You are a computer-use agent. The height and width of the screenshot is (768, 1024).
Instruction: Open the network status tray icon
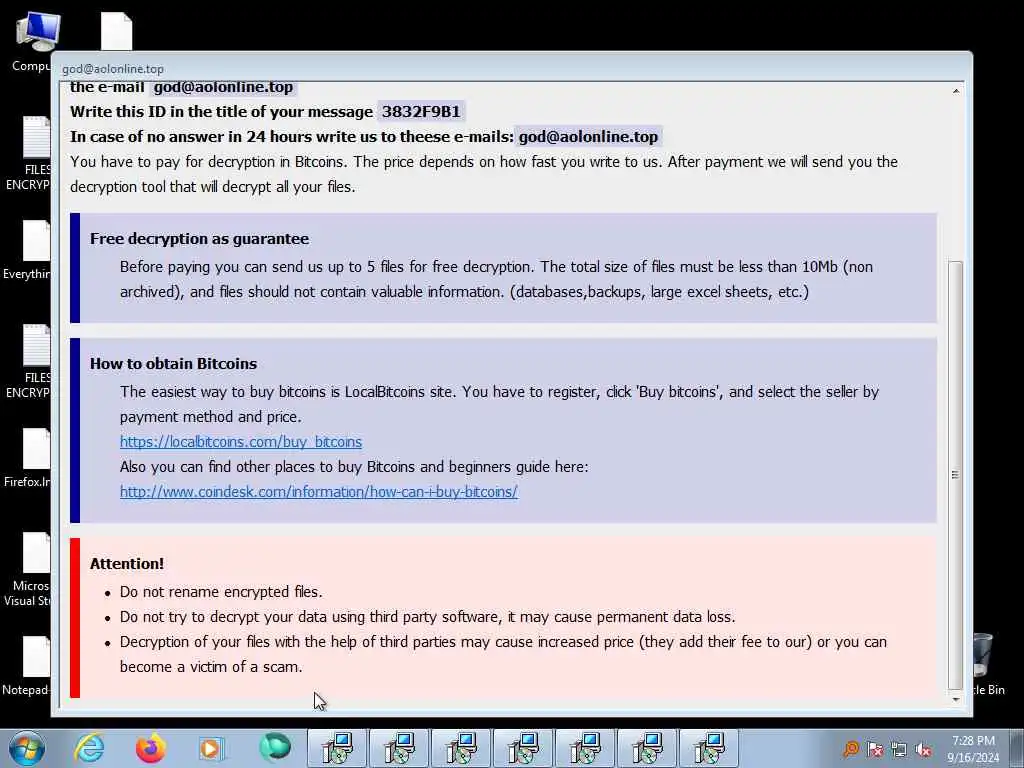click(899, 749)
